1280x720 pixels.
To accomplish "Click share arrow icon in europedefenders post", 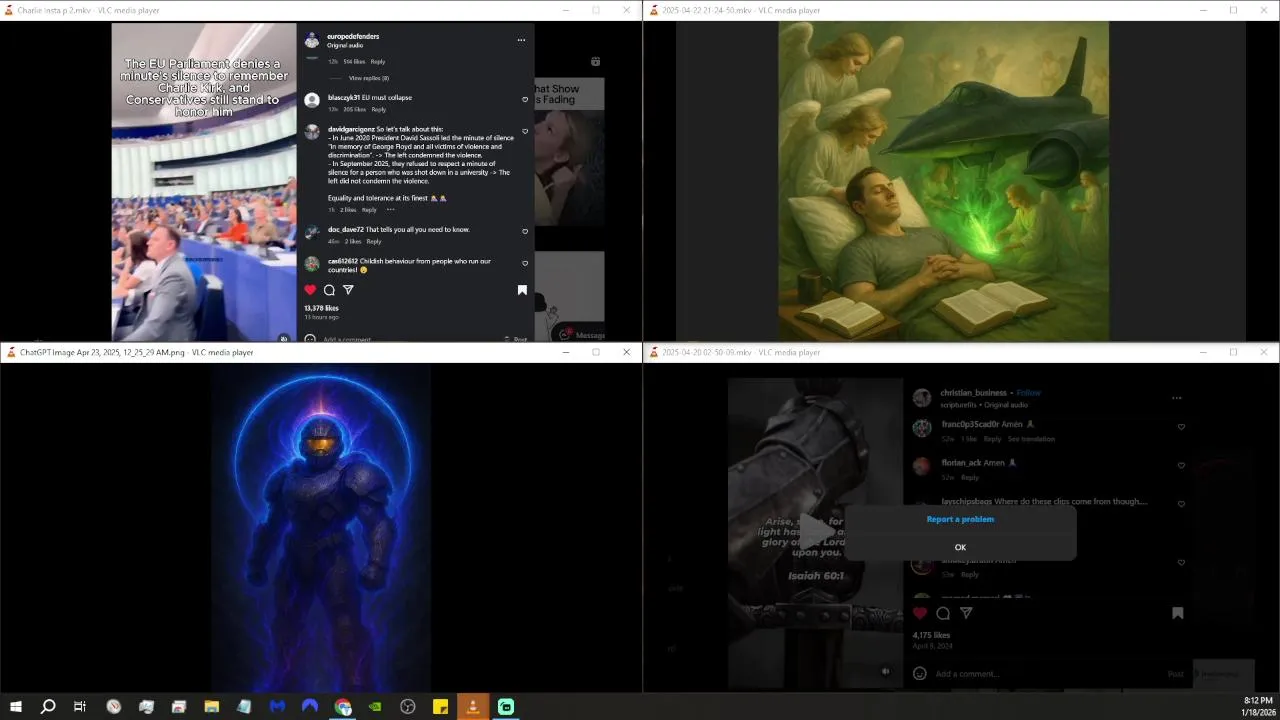I will point(348,290).
